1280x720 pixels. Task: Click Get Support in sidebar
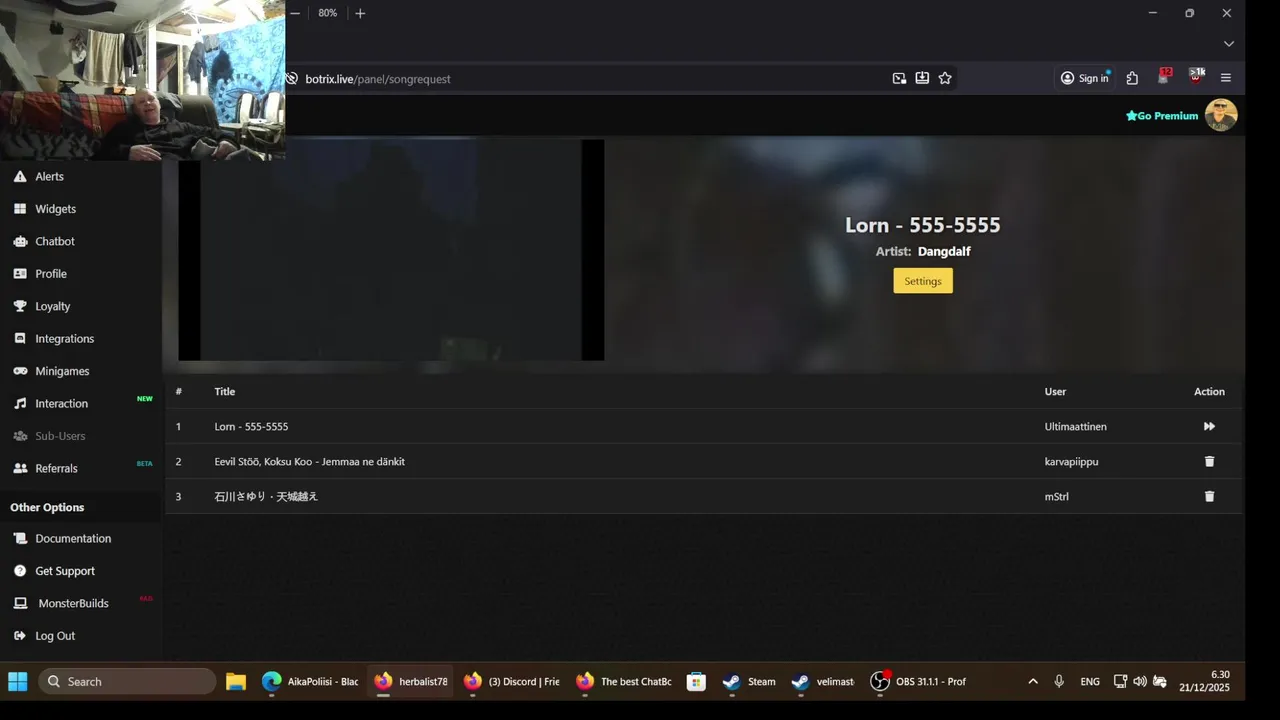point(65,571)
